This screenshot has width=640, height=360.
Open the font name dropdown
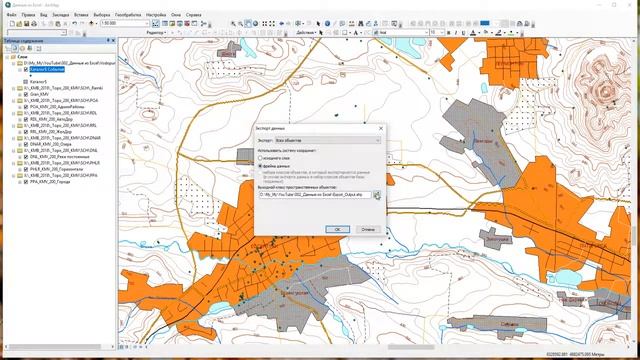(x=427, y=33)
